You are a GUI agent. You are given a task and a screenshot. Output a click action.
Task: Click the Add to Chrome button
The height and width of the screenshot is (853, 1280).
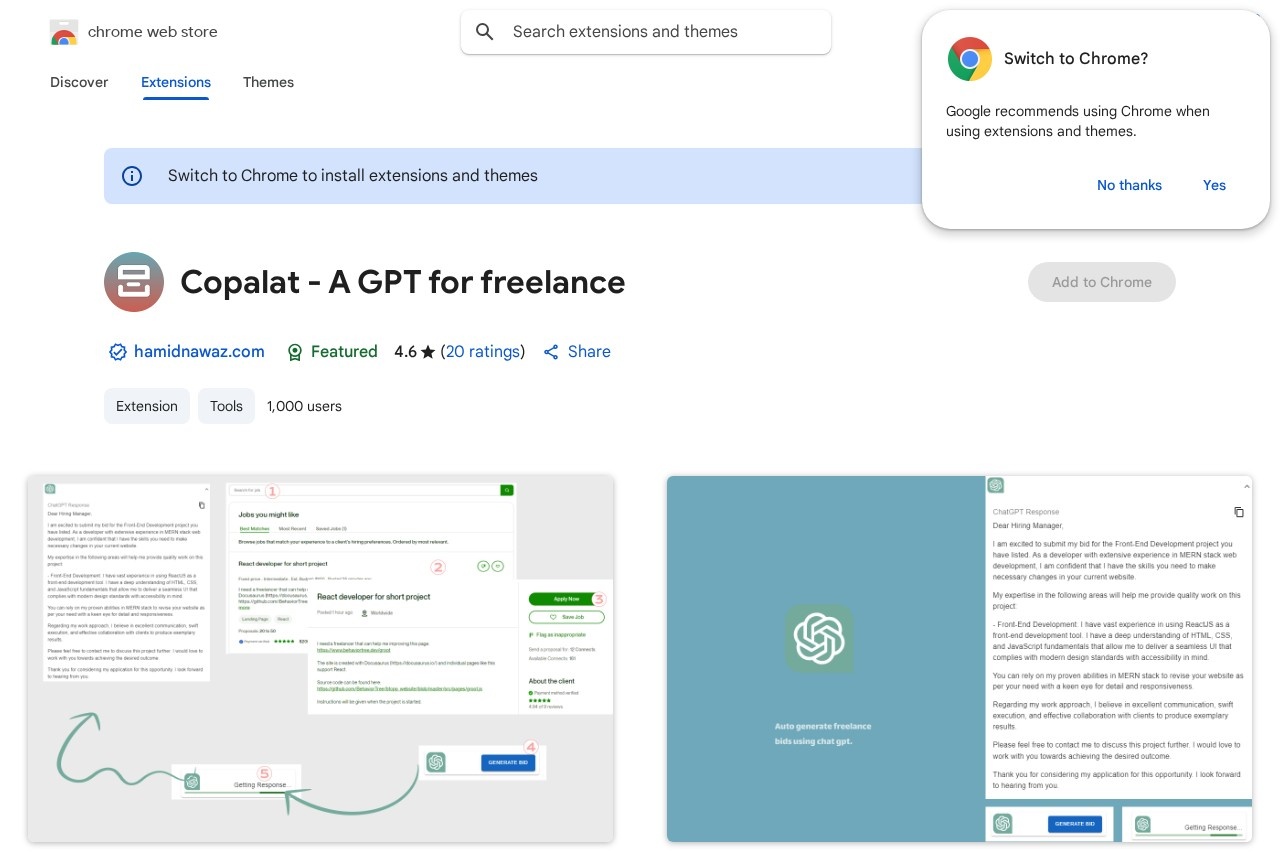1101,282
